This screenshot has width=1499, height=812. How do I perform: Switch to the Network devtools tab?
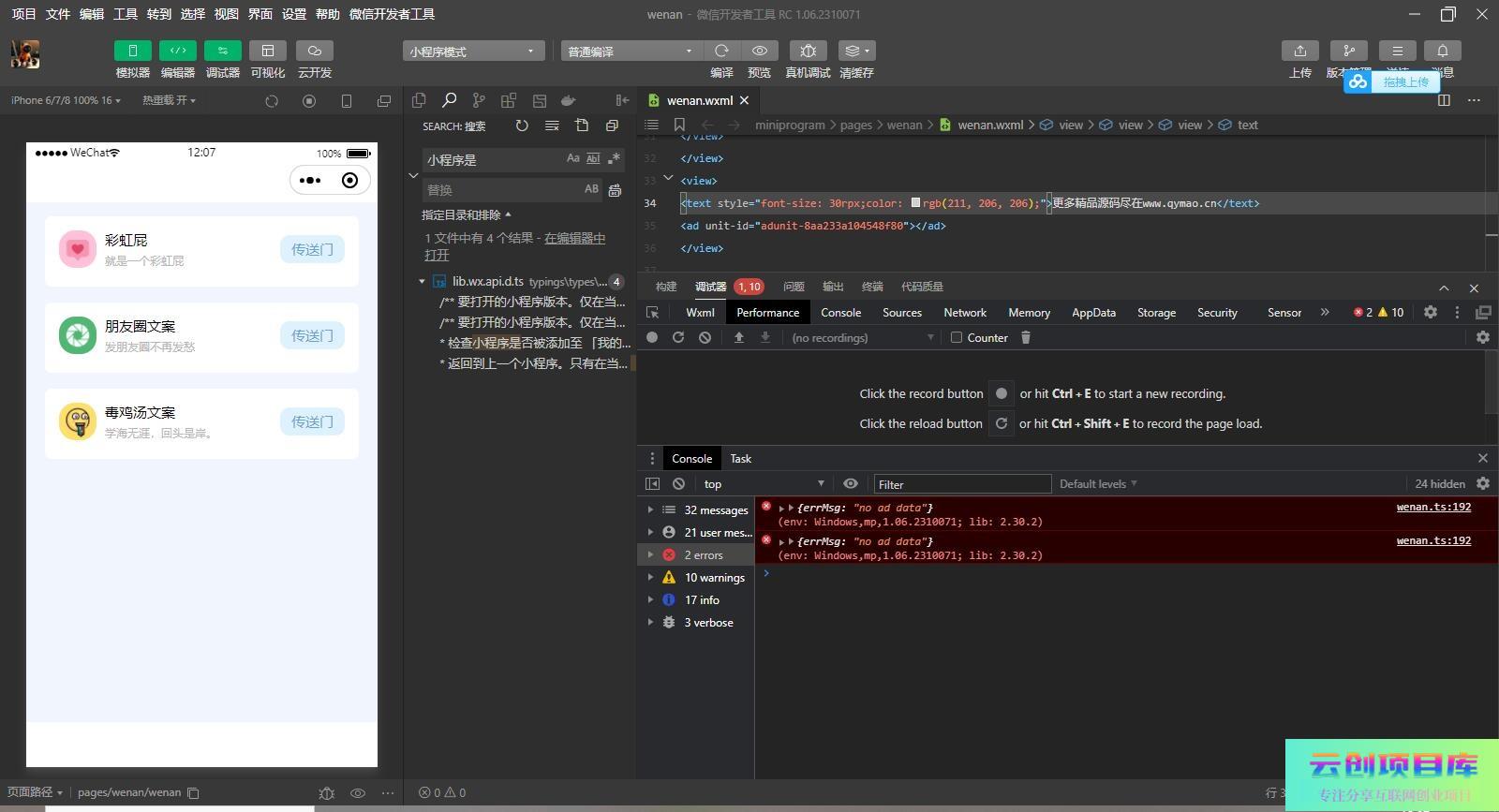tap(964, 313)
